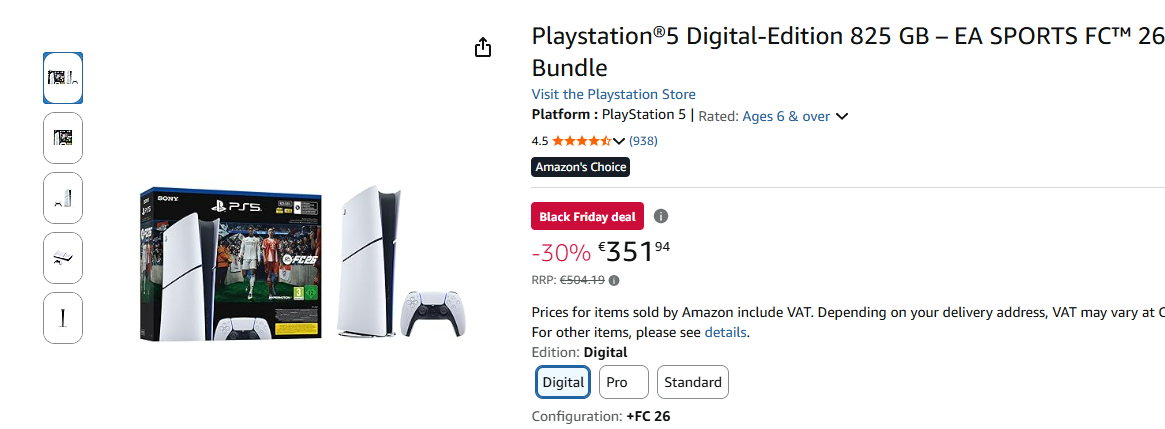Click the info icon next to RRP
This screenshot has height=429, width=1165.
coord(614,280)
